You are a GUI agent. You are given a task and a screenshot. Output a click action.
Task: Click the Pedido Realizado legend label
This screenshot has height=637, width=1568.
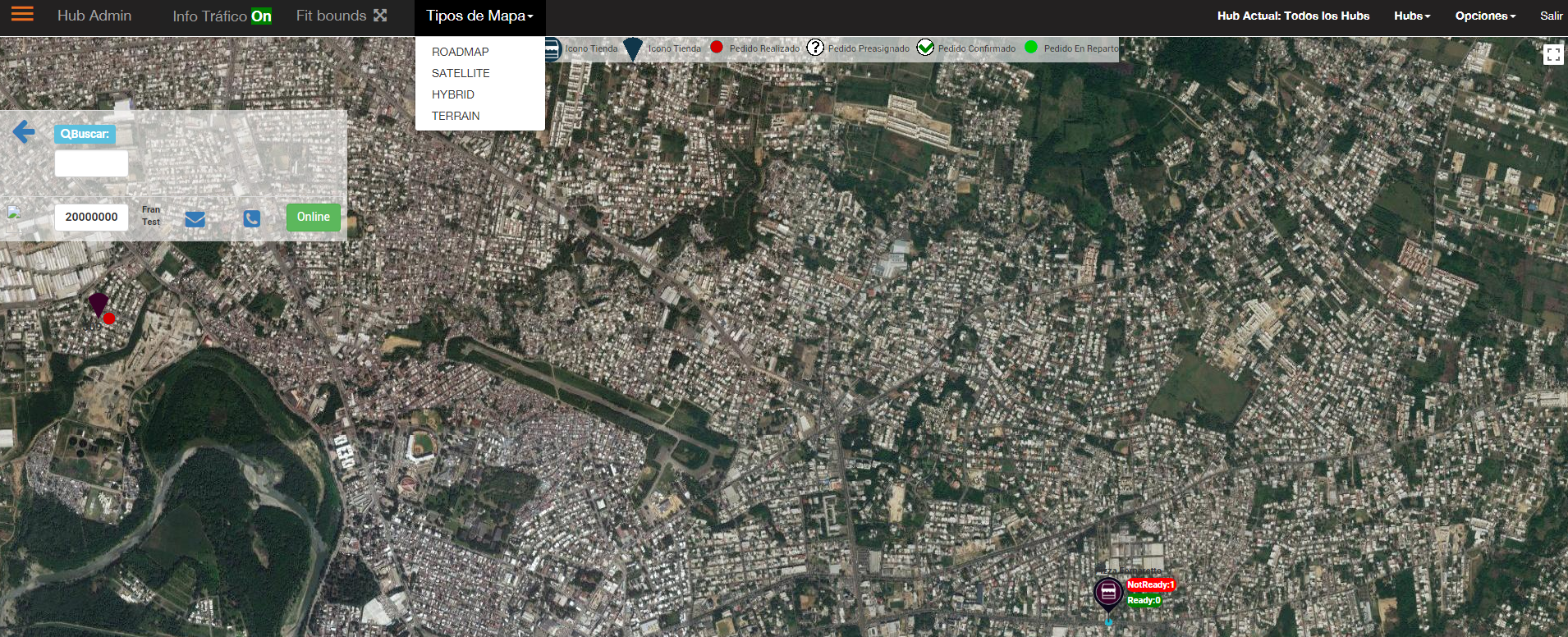click(764, 48)
